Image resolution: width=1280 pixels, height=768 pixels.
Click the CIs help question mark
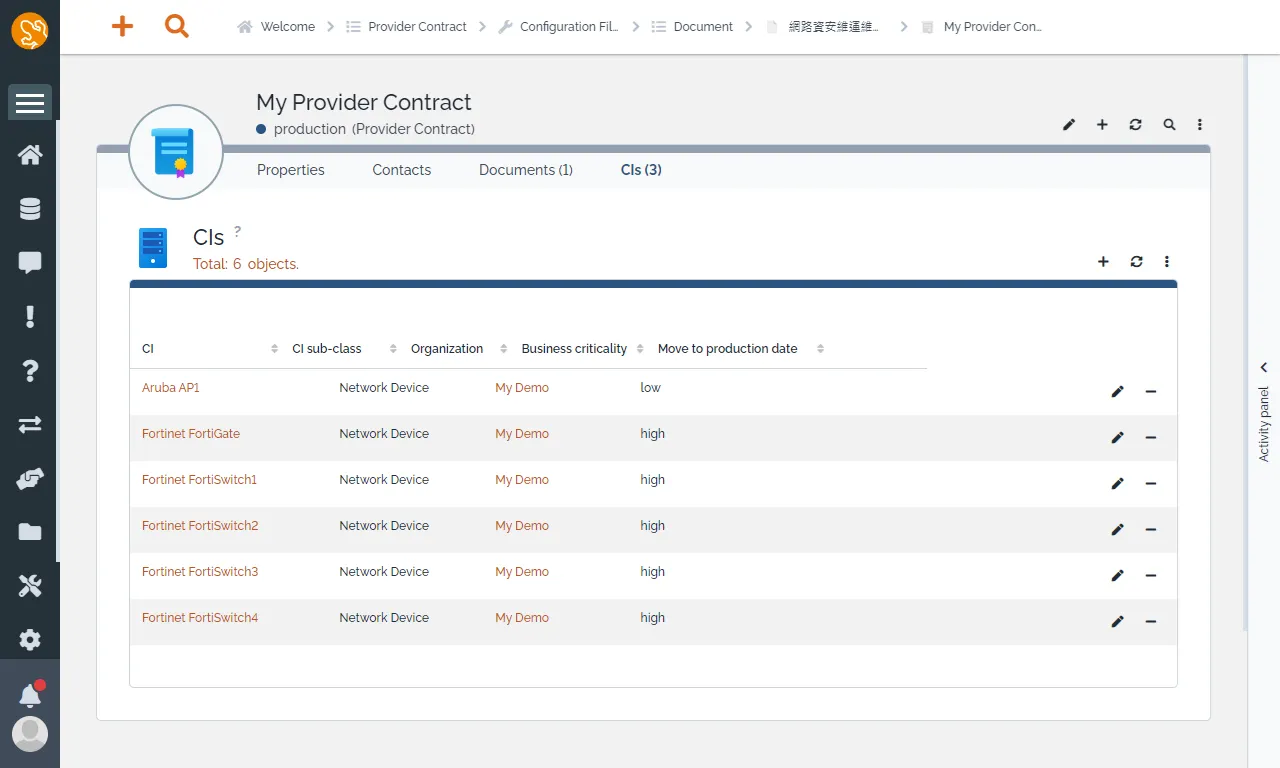[238, 231]
